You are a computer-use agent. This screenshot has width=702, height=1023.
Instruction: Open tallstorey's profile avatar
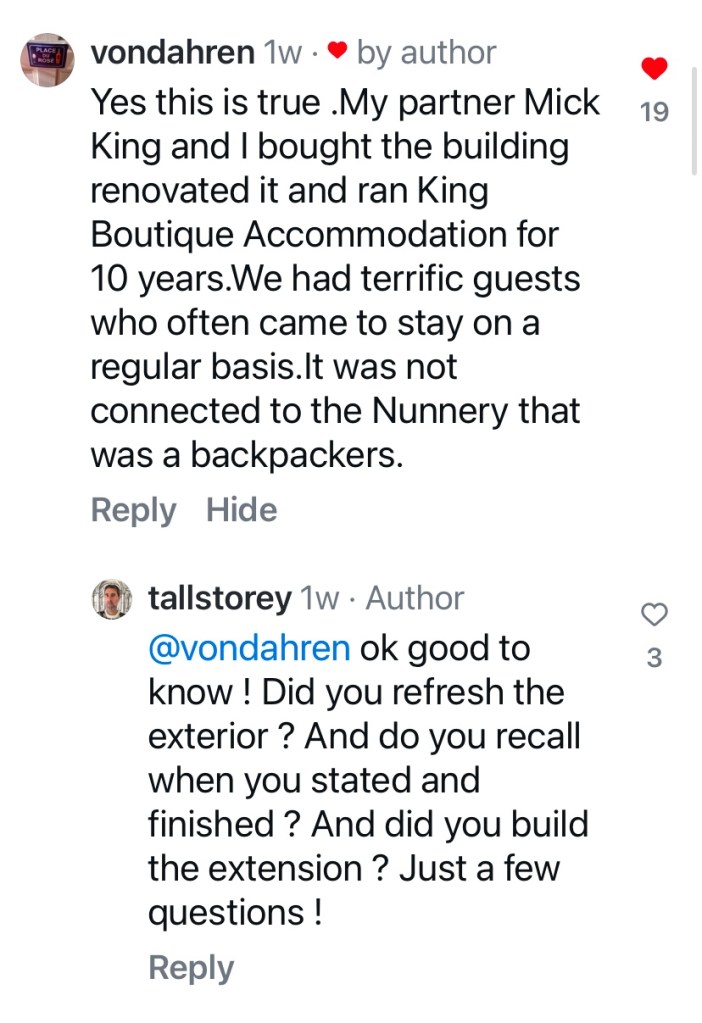[x=112, y=600]
